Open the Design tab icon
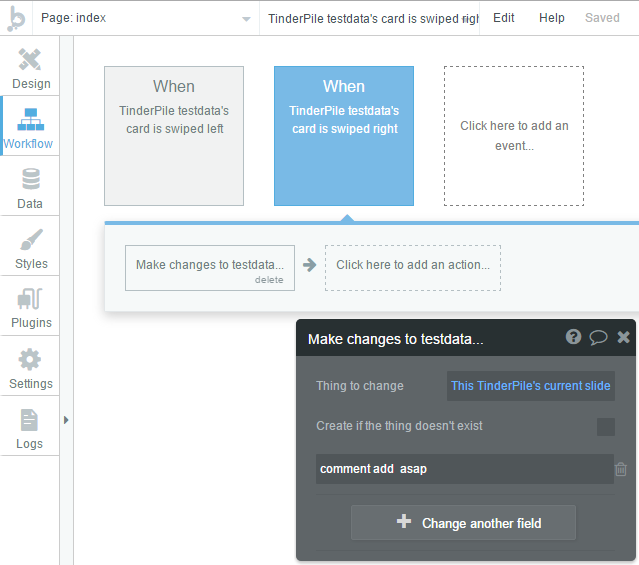The width and height of the screenshot is (639, 565). tap(30, 60)
